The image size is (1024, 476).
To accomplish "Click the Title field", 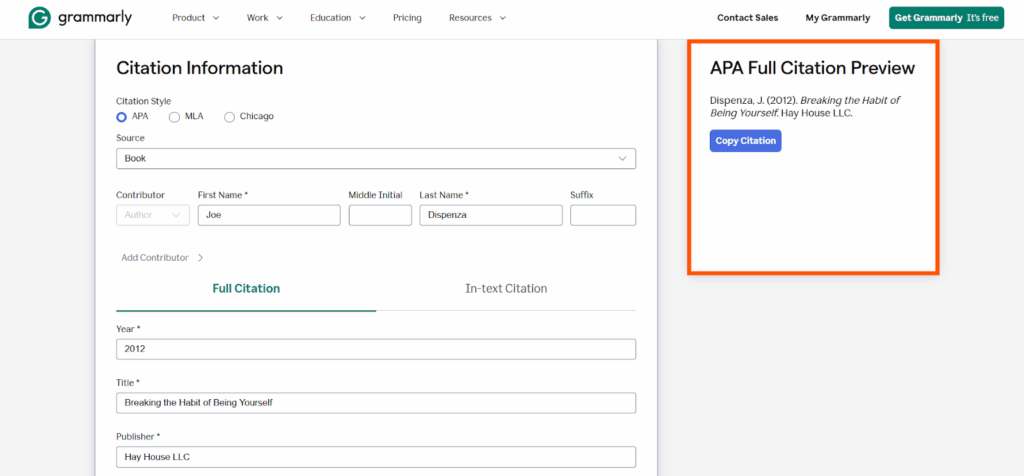I will (376, 403).
